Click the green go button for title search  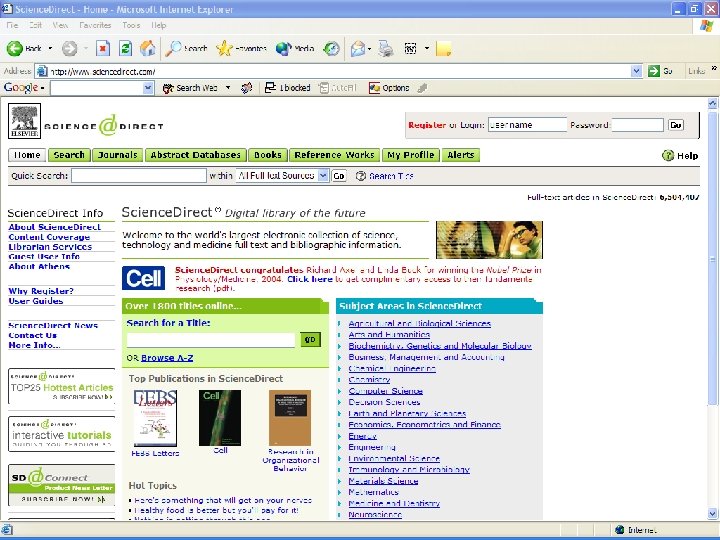click(x=310, y=340)
